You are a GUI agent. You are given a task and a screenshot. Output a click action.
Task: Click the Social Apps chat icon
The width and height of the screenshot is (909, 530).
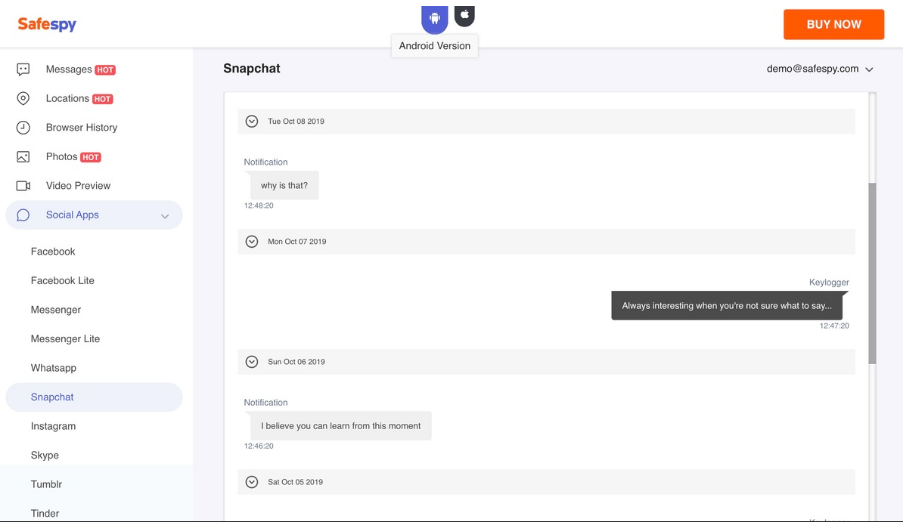point(23,215)
